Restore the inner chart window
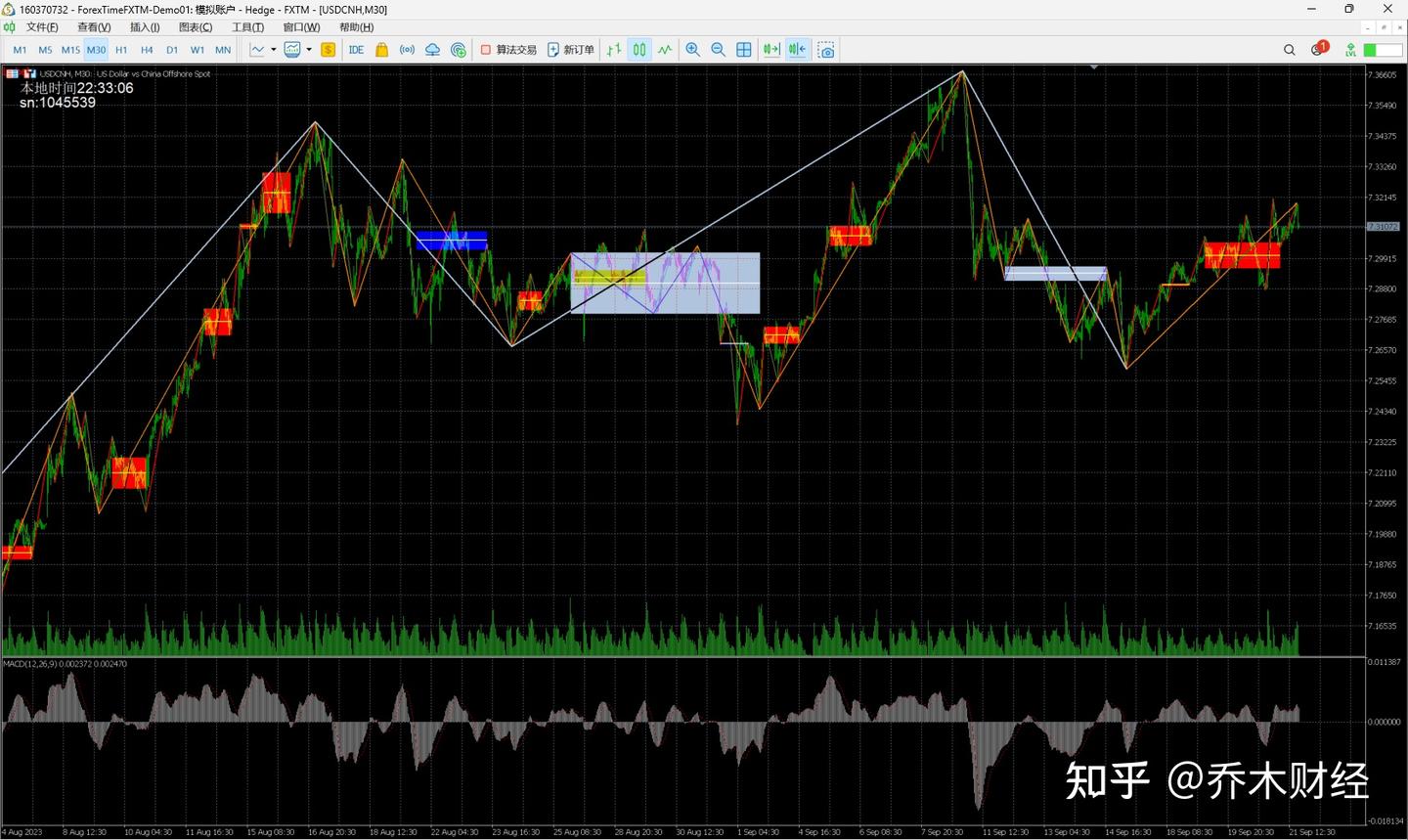 pos(1384,27)
